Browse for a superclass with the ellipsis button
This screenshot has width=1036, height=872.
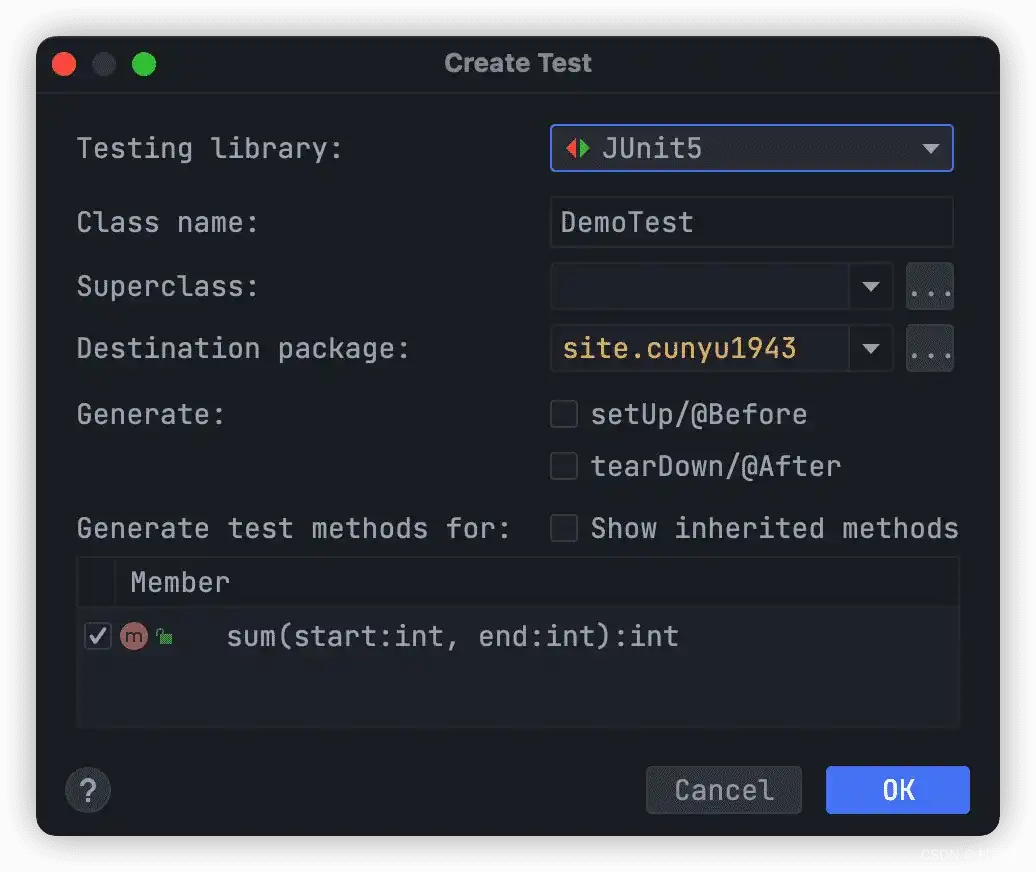click(929, 287)
